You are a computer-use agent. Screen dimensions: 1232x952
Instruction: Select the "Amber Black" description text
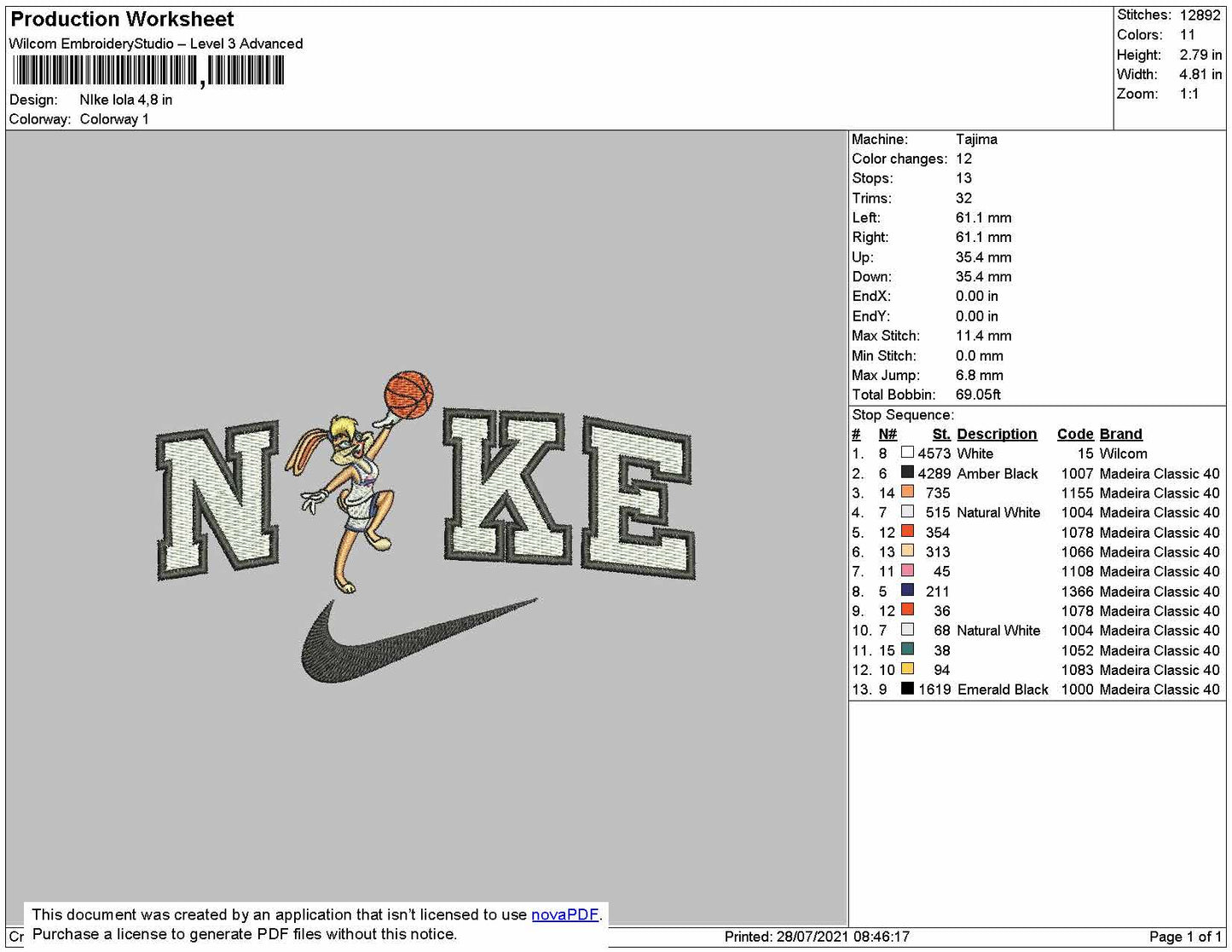tap(998, 473)
